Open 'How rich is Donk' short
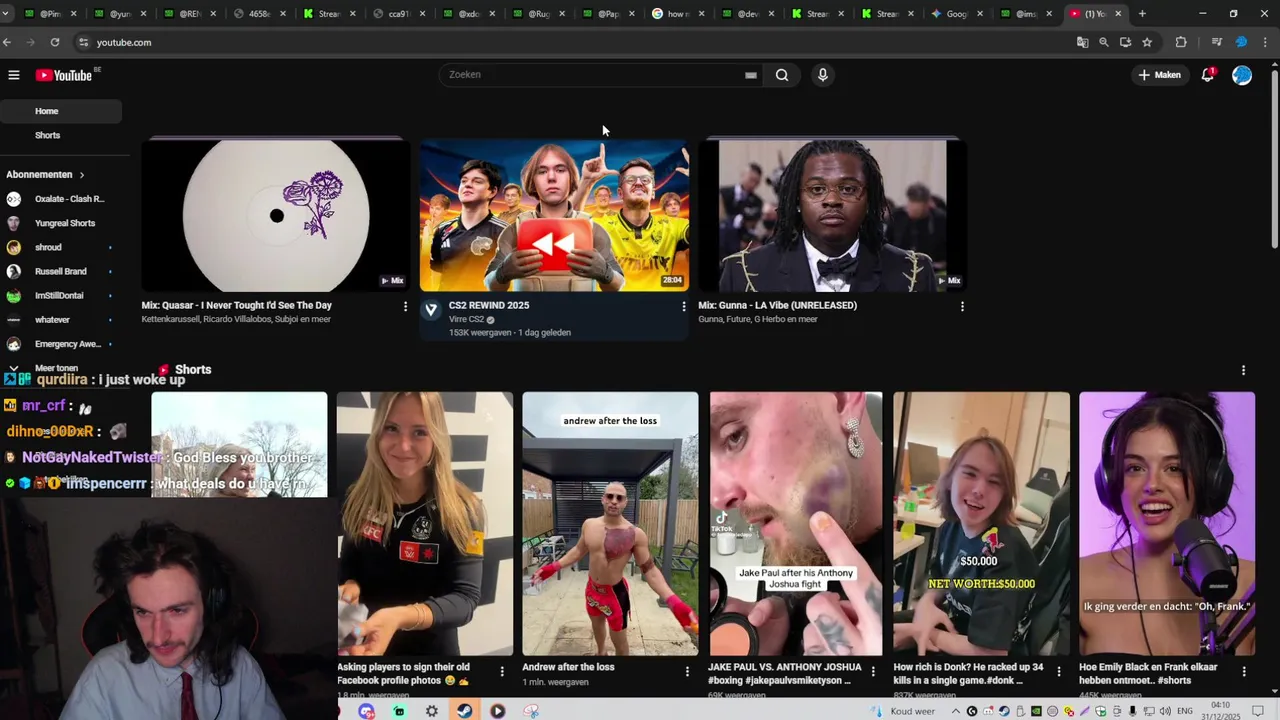The height and width of the screenshot is (720, 1280). coord(981,523)
